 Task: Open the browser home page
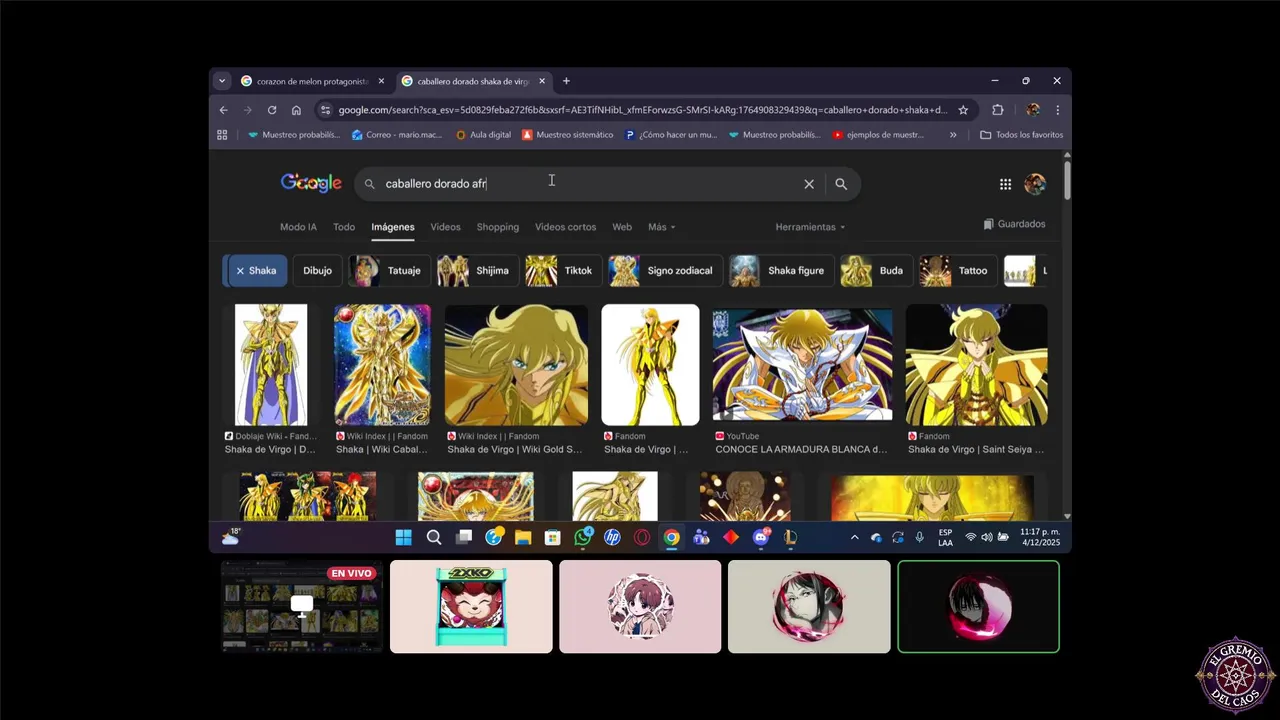296,110
